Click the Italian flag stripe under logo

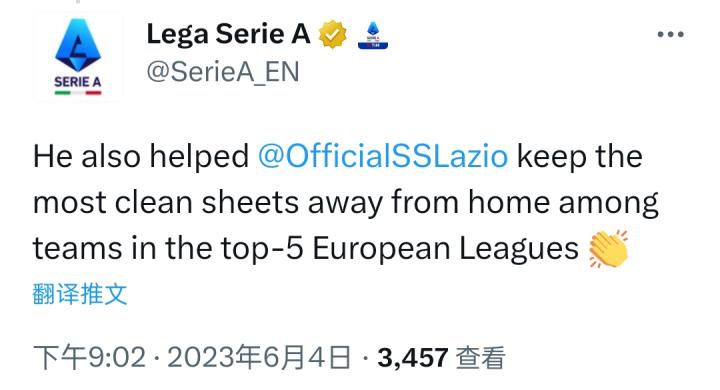78,93
